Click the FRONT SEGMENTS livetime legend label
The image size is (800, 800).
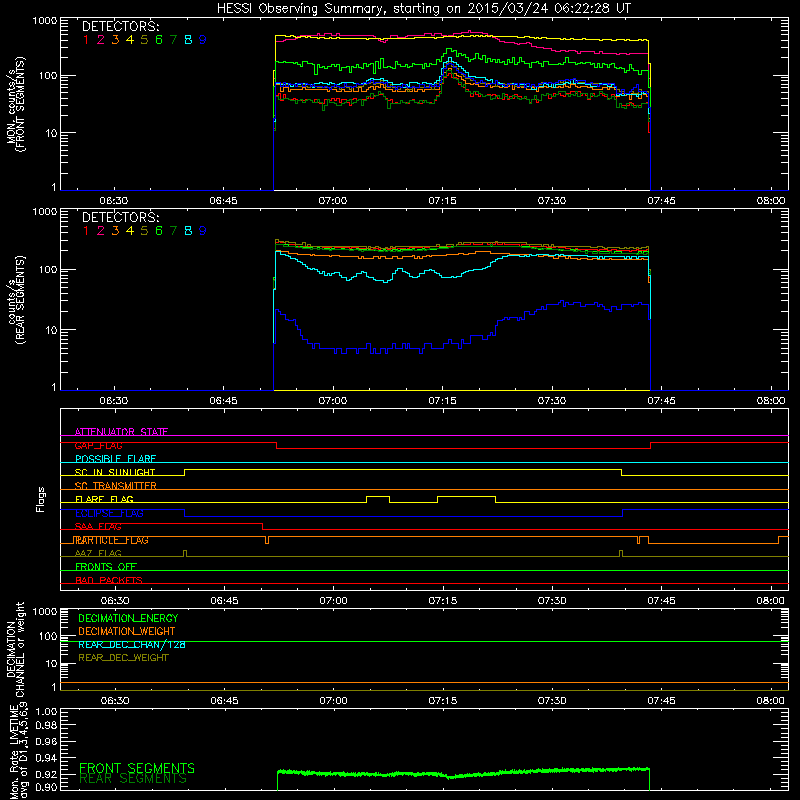[137, 768]
